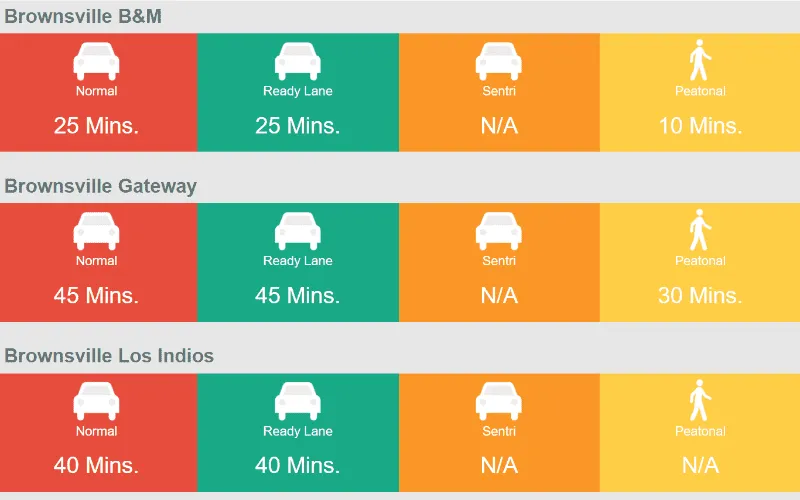800x500 pixels.
Task: Click the 40 Mins. Normal wait at Los Indios
Action: (x=96, y=466)
